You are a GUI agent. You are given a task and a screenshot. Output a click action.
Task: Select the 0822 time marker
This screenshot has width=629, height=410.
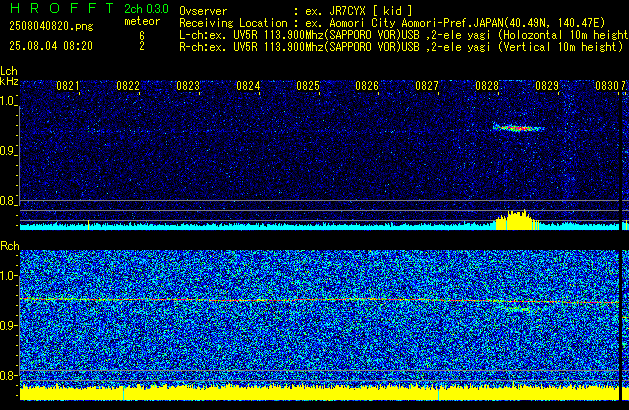pos(128,86)
